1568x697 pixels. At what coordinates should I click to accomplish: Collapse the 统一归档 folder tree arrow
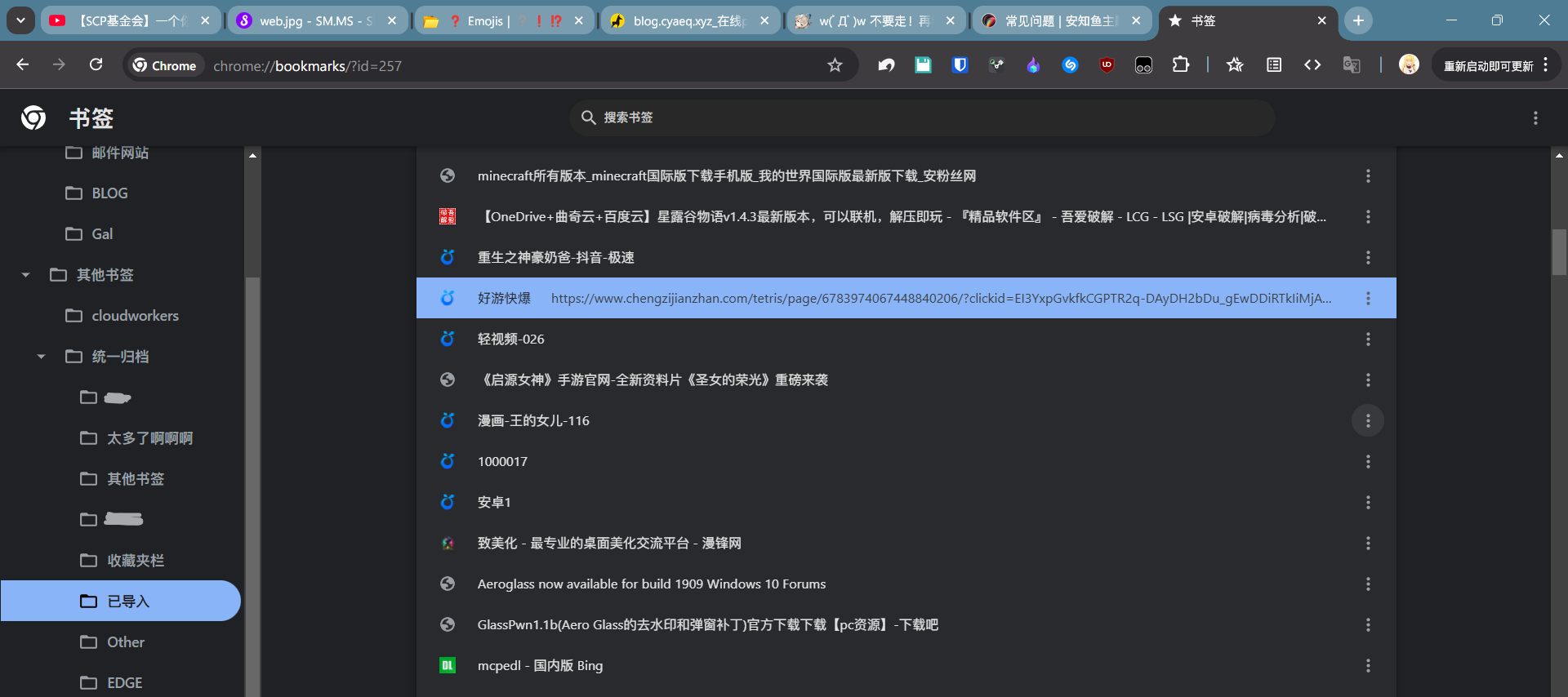pyautogui.click(x=41, y=357)
